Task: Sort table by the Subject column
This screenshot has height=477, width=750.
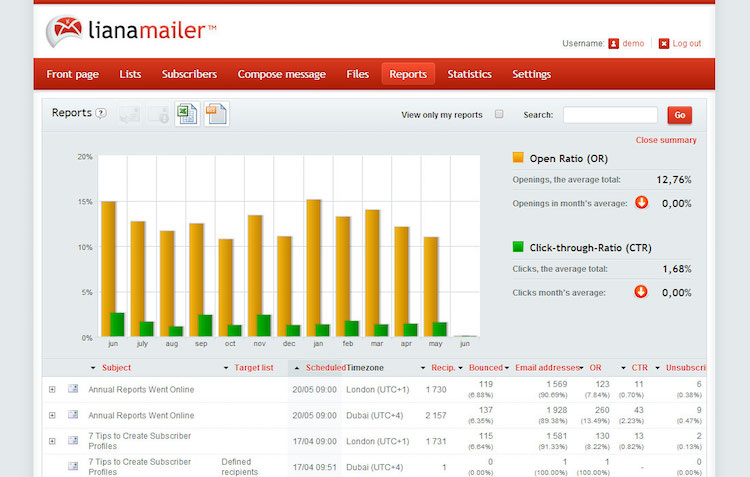Action: (x=116, y=368)
